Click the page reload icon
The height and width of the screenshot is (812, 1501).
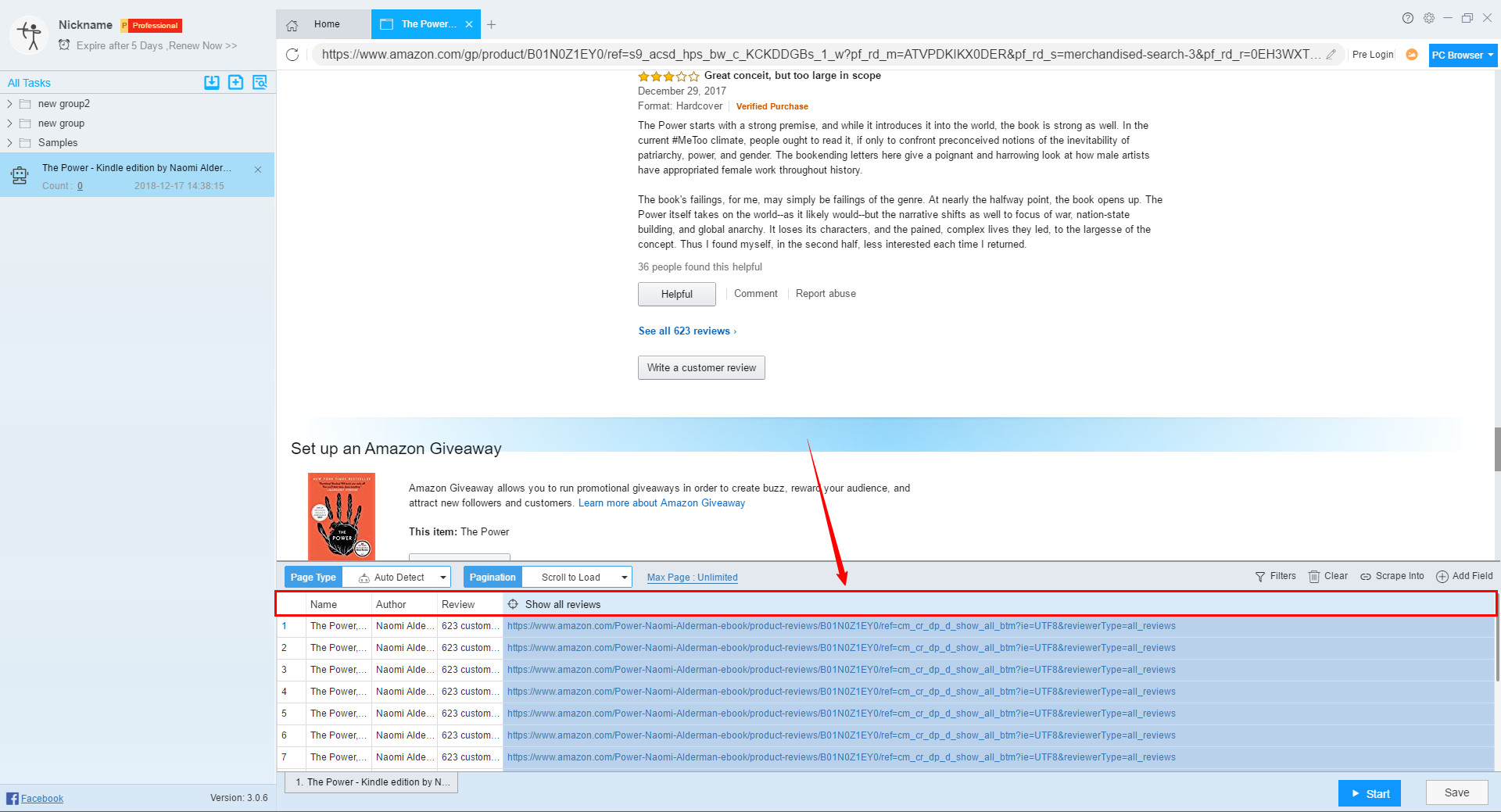coord(292,55)
